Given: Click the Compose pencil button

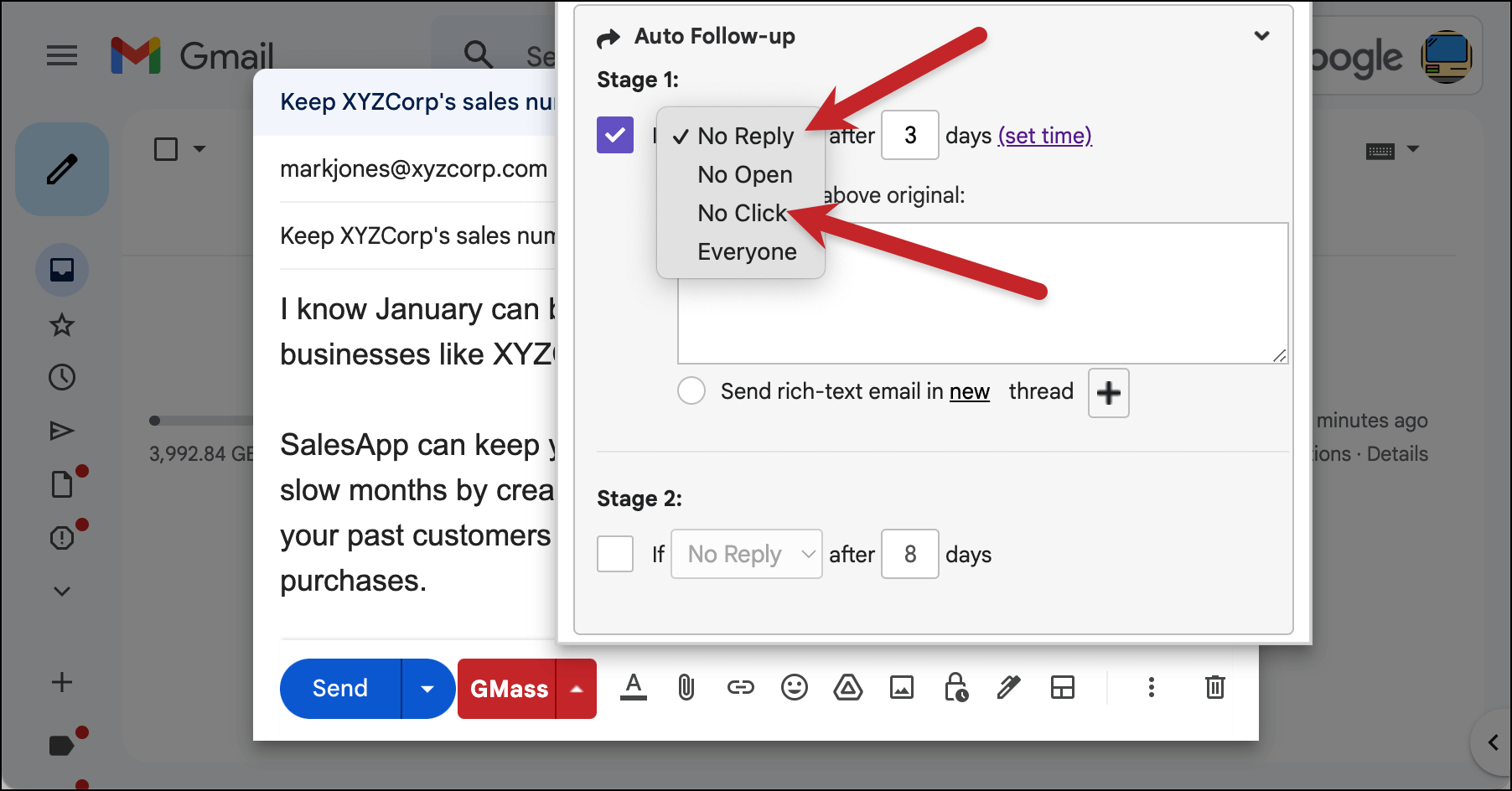Looking at the screenshot, I should (62, 169).
